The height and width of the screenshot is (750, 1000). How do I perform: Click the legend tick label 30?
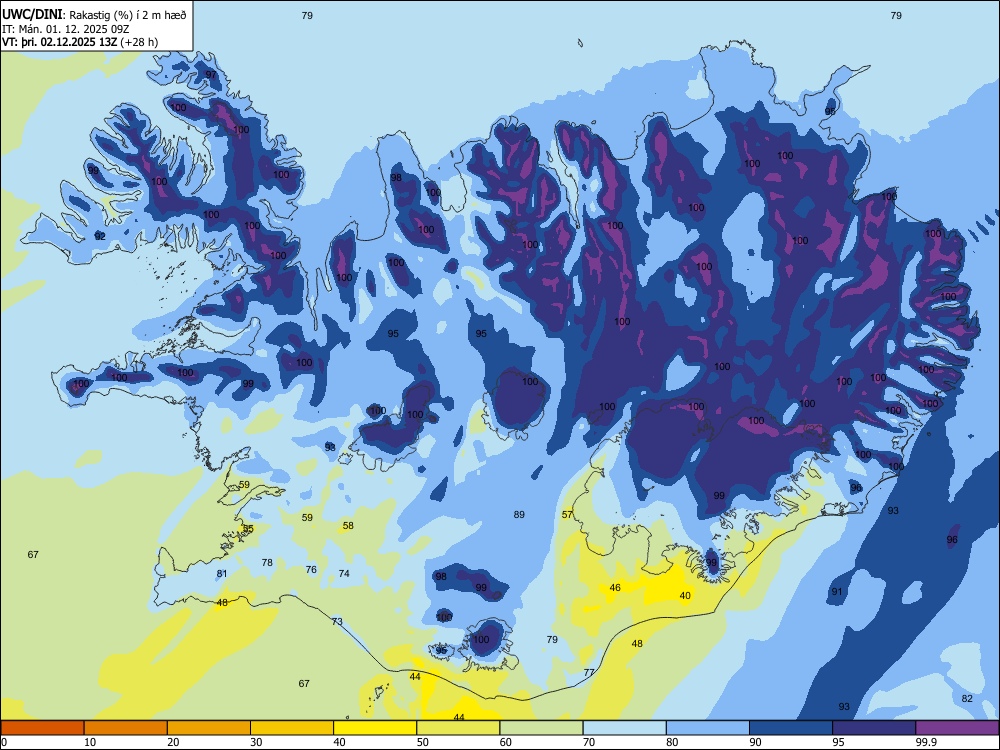tap(256, 742)
